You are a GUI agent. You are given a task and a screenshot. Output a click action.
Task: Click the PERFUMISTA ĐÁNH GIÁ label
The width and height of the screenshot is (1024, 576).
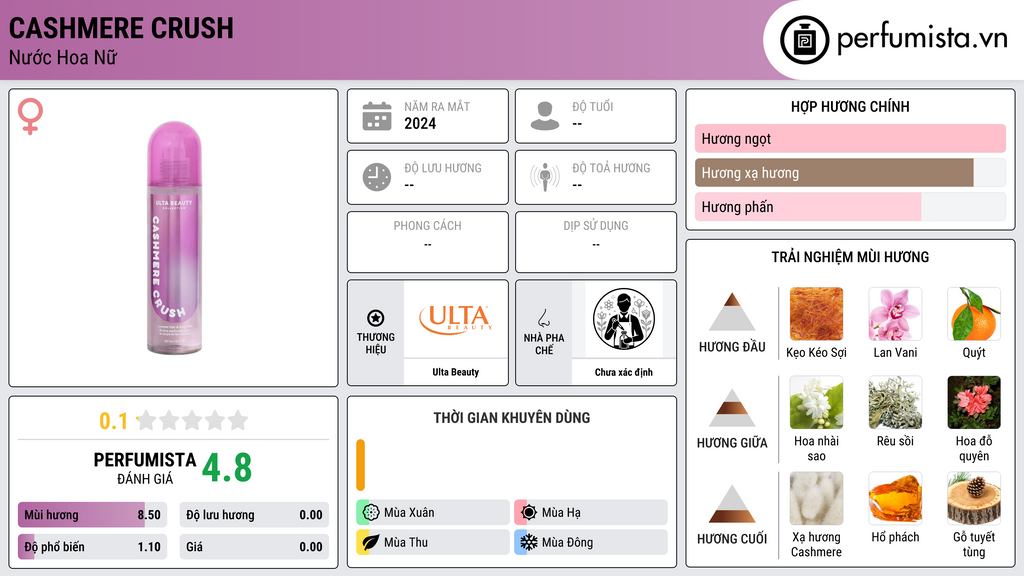pyautogui.click(x=145, y=468)
